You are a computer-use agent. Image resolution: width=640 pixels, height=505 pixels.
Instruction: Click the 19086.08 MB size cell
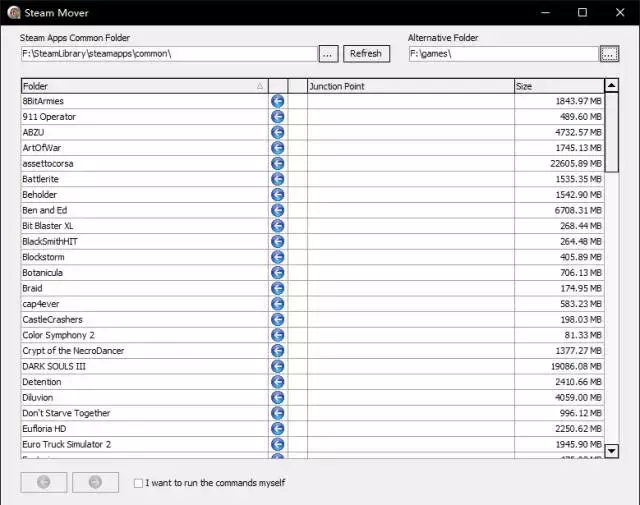pyautogui.click(x=559, y=366)
